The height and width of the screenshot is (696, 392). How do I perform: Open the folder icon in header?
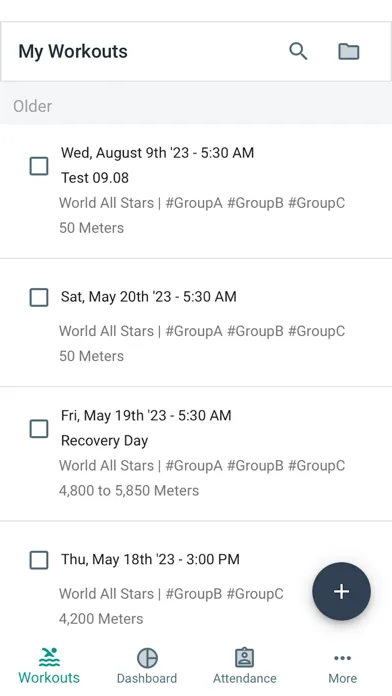[348, 51]
